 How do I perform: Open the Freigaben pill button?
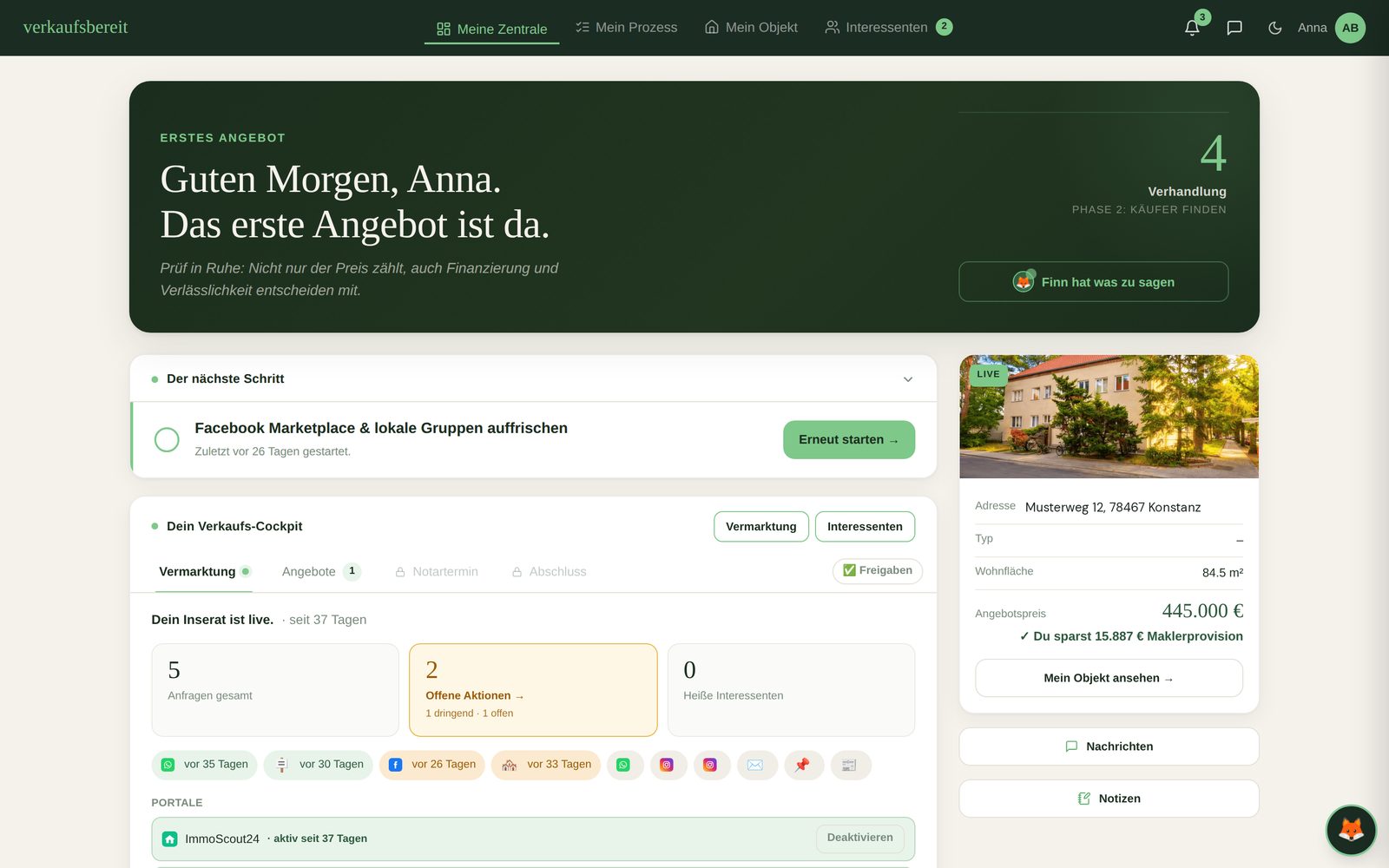(878, 570)
